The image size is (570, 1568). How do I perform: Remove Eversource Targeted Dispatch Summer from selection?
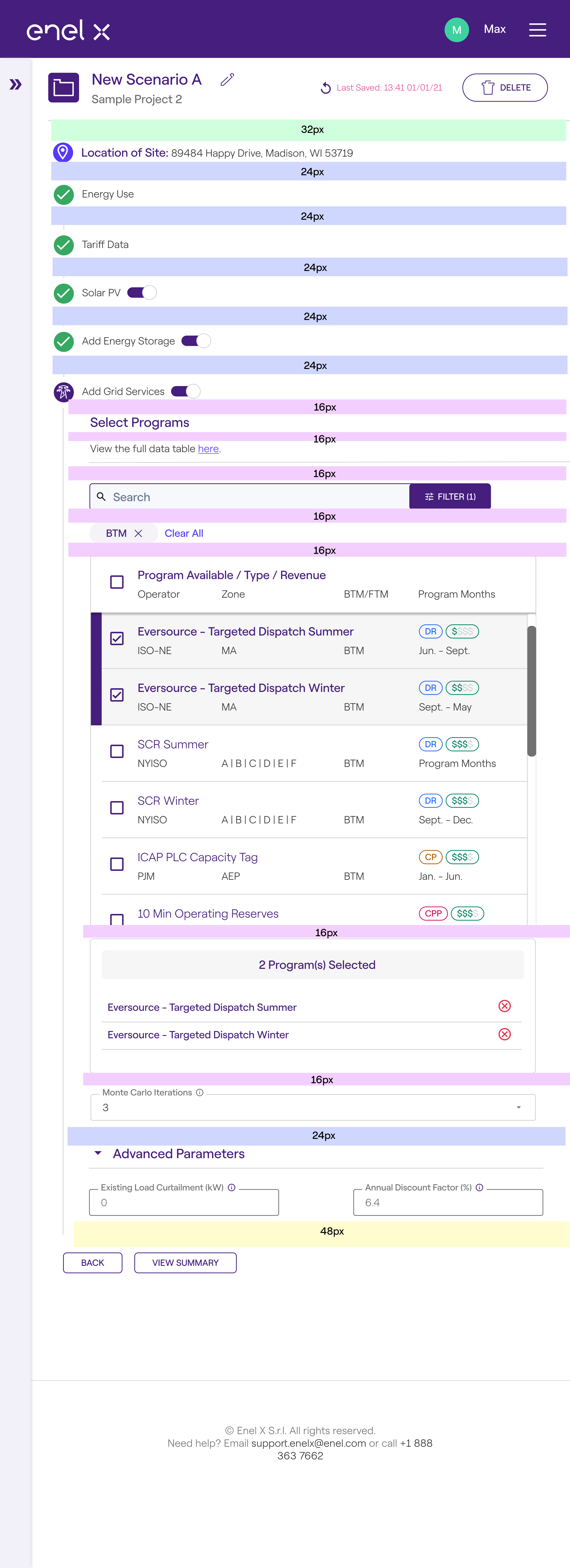[x=504, y=1006]
